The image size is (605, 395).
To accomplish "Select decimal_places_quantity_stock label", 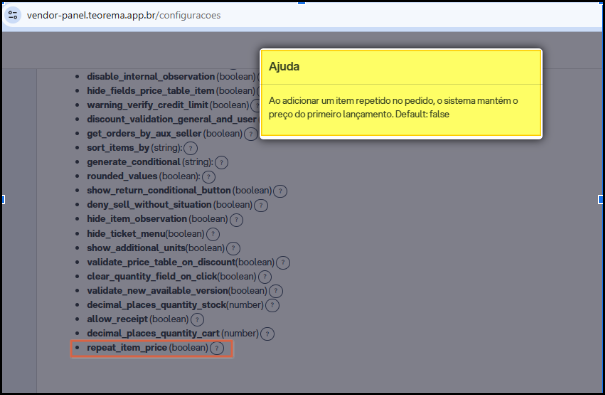I will [156, 305].
